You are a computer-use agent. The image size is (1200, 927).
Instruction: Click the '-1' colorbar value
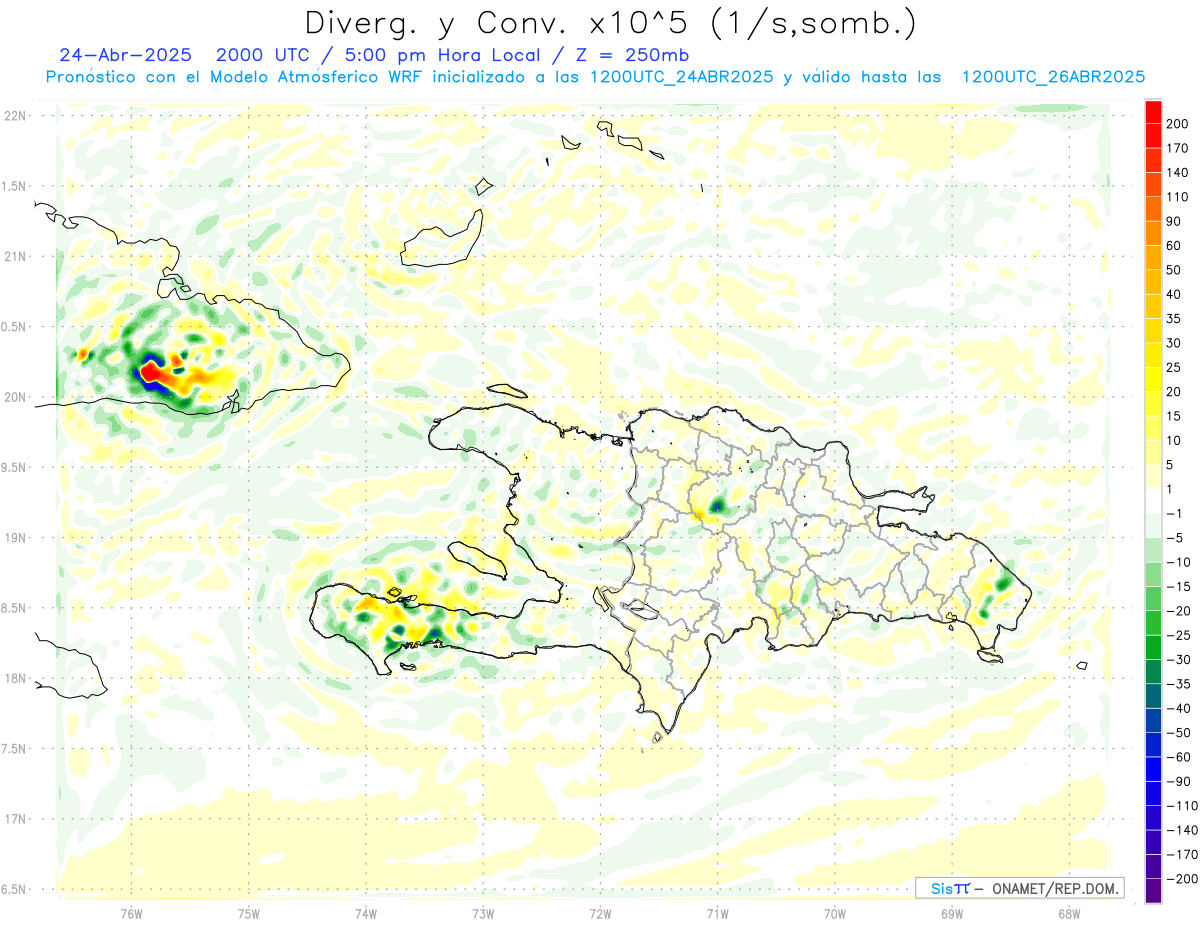[x=1177, y=514]
